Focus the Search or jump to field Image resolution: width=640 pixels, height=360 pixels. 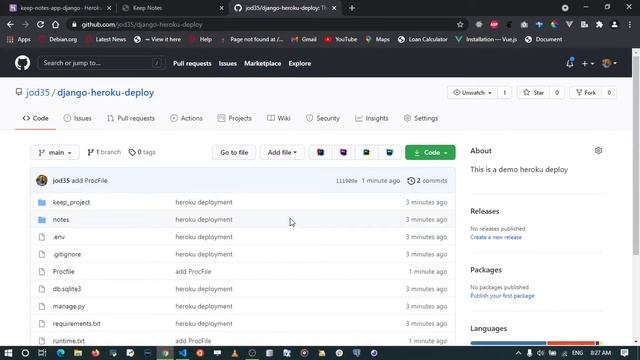click(x=101, y=63)
